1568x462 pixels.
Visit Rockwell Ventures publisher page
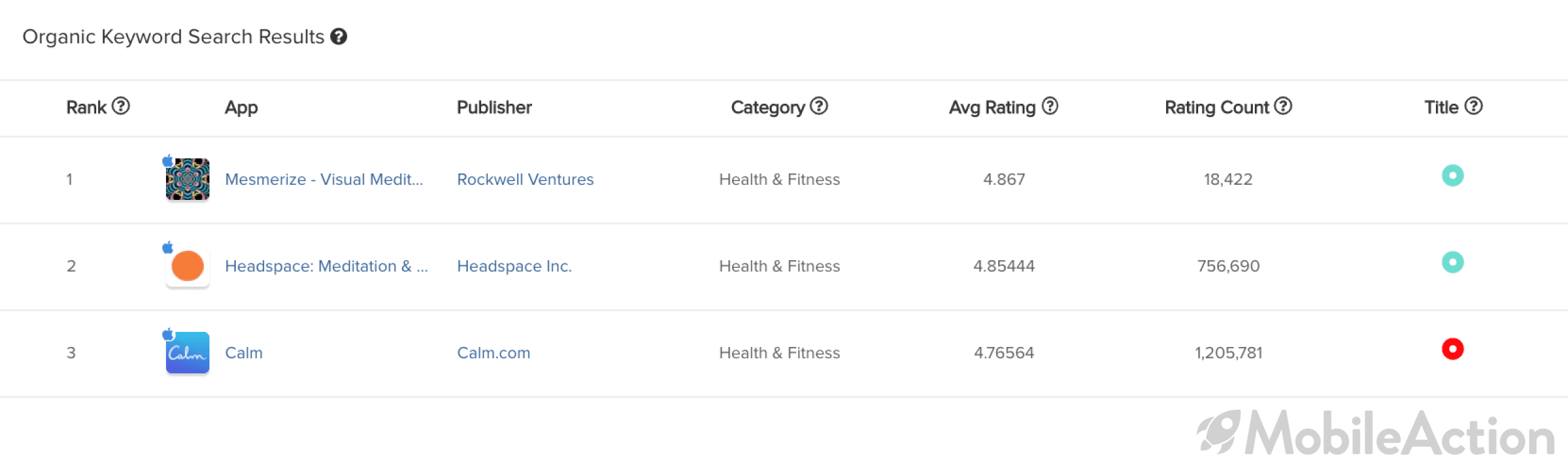click(525, 180)
